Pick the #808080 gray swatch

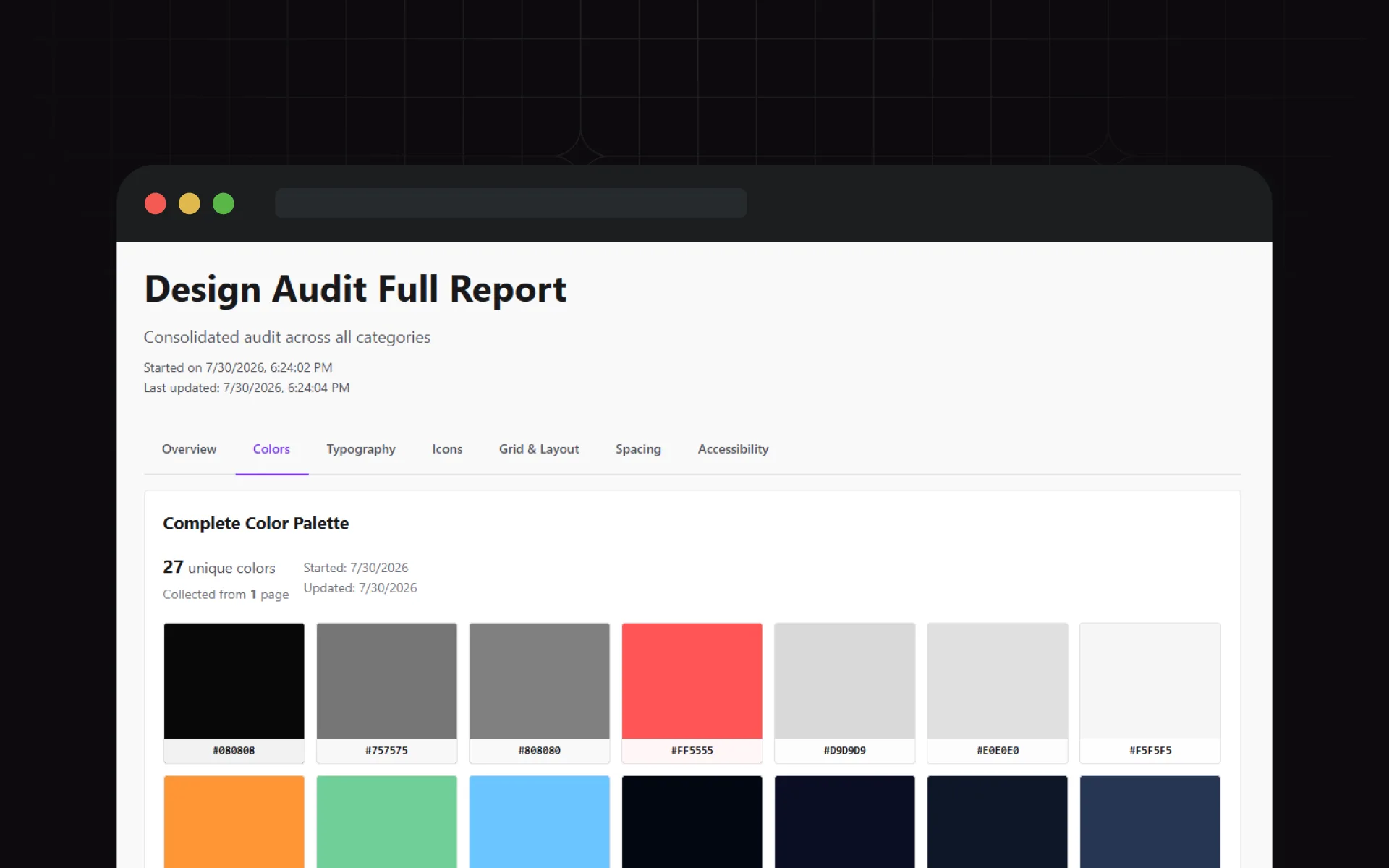tap(539, 693)
